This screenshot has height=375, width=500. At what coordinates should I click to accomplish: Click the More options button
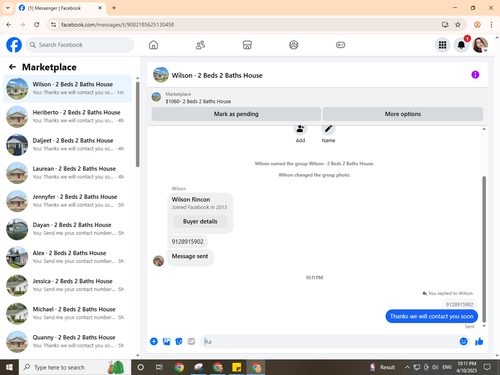tap(403, 114)
